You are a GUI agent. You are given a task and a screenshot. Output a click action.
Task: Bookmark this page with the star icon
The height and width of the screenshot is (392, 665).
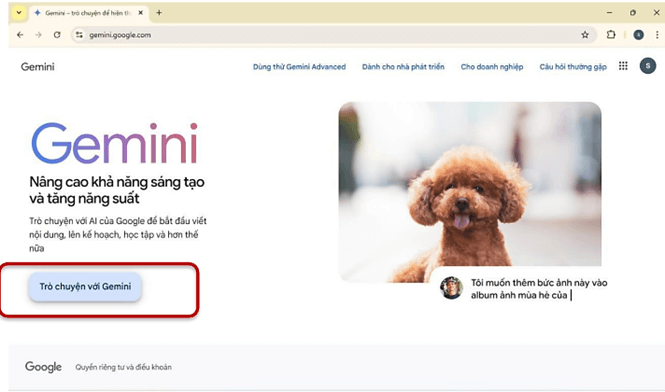585,35
